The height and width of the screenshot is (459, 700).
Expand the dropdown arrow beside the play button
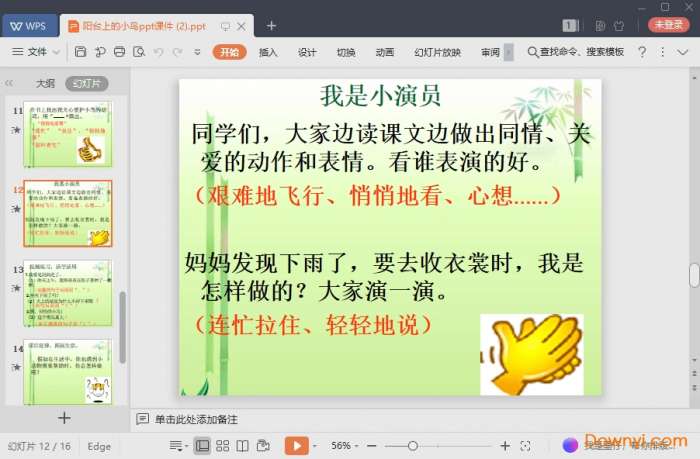pos(315,446)
